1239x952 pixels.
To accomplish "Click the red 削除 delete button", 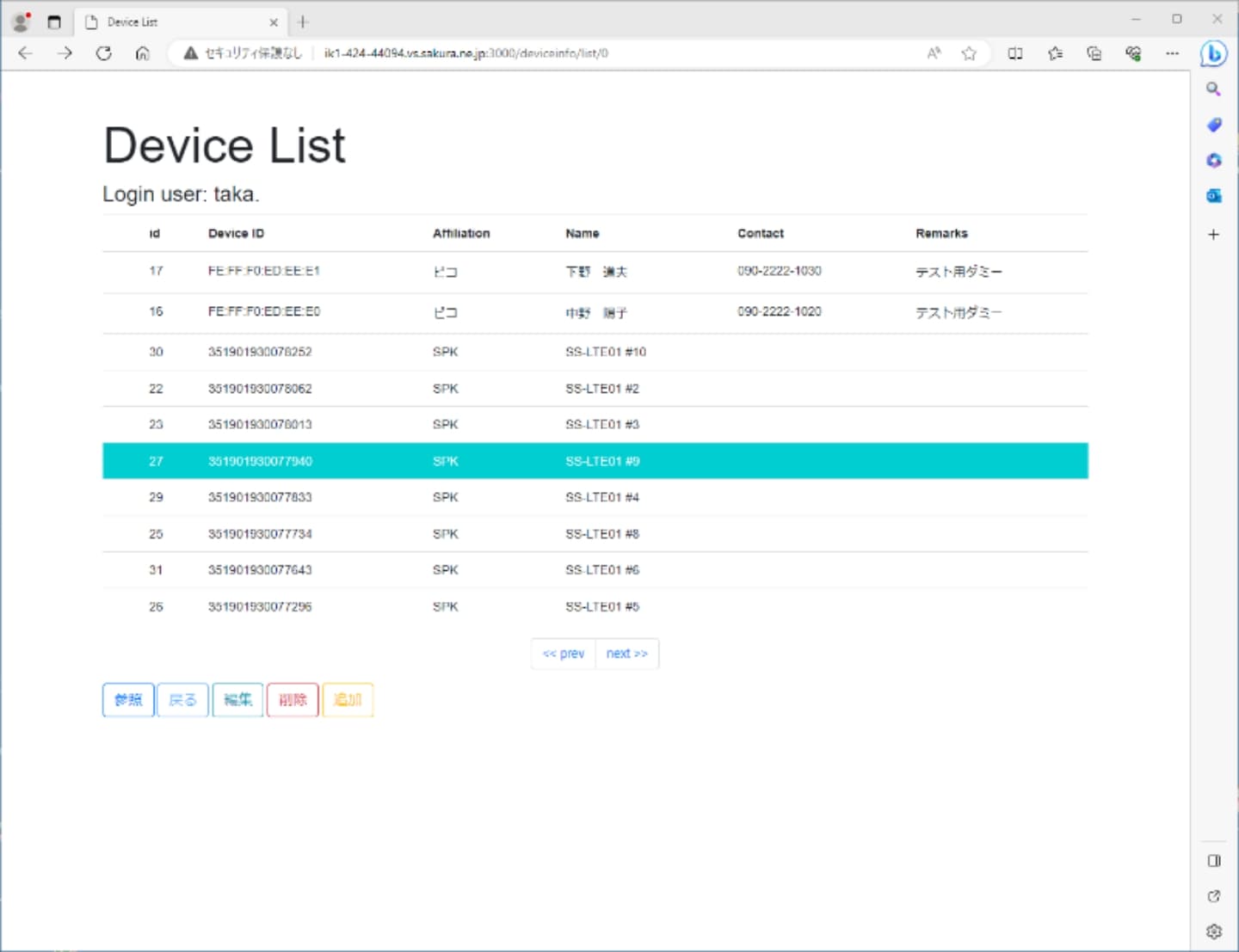I will click(x=293, y=700).
